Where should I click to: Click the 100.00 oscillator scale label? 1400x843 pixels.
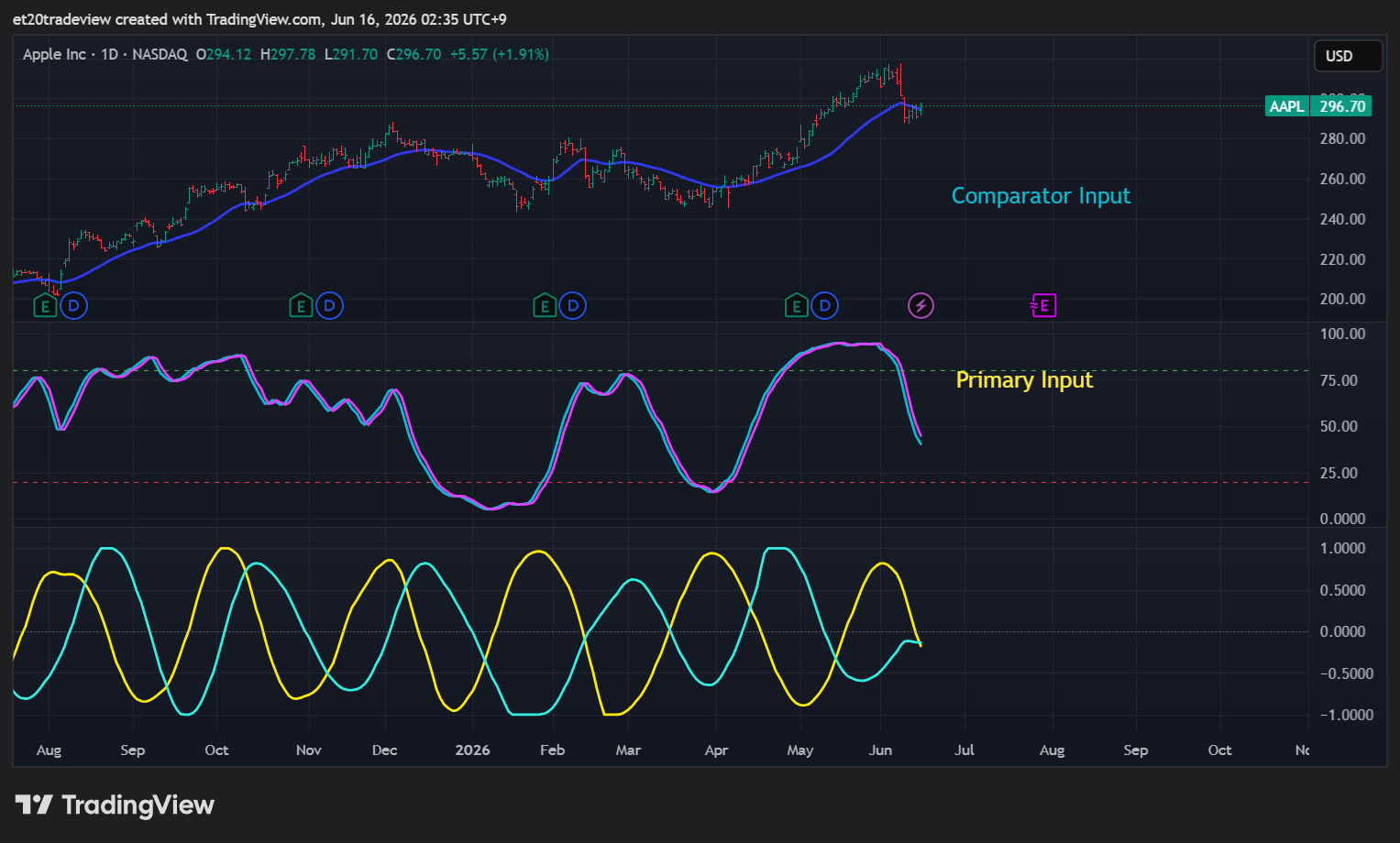click(x=1342, y=334)
